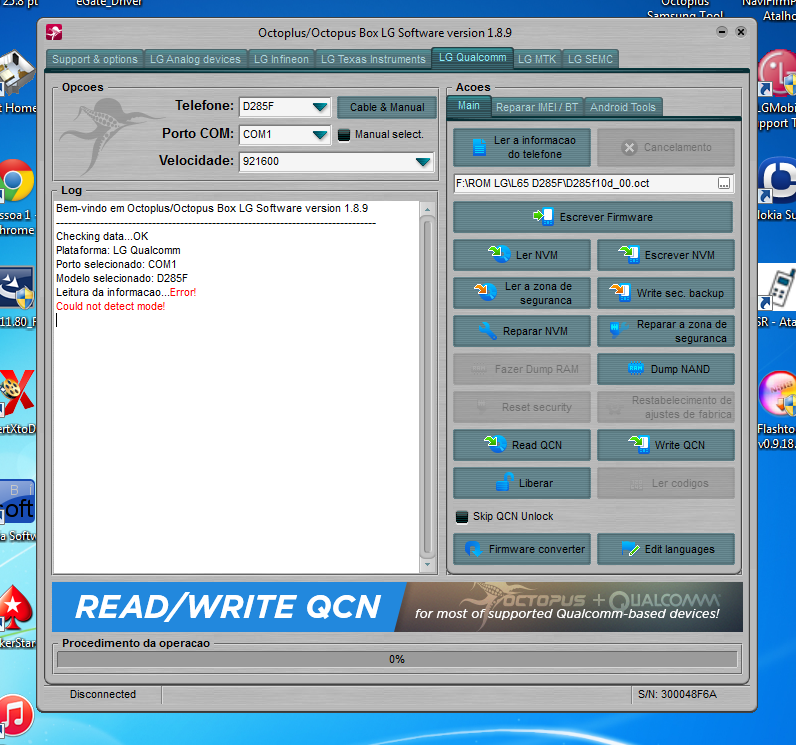Viewport: 796px width, 745px height.
Task: Click the S/N: 300048F6A status entry
Action: 677,694
